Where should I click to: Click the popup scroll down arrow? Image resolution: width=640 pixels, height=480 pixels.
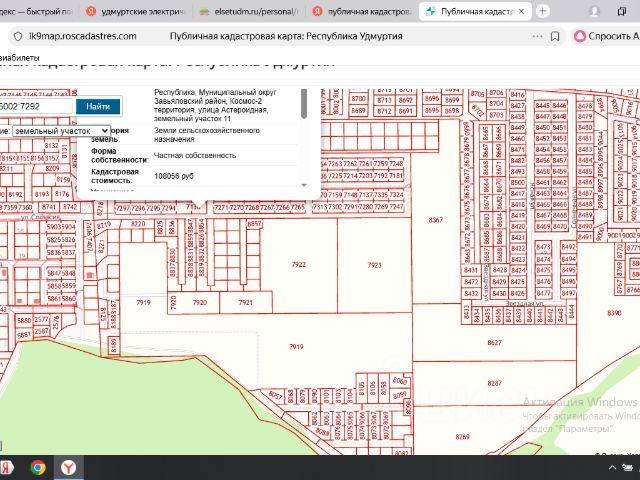click(304, 185)
